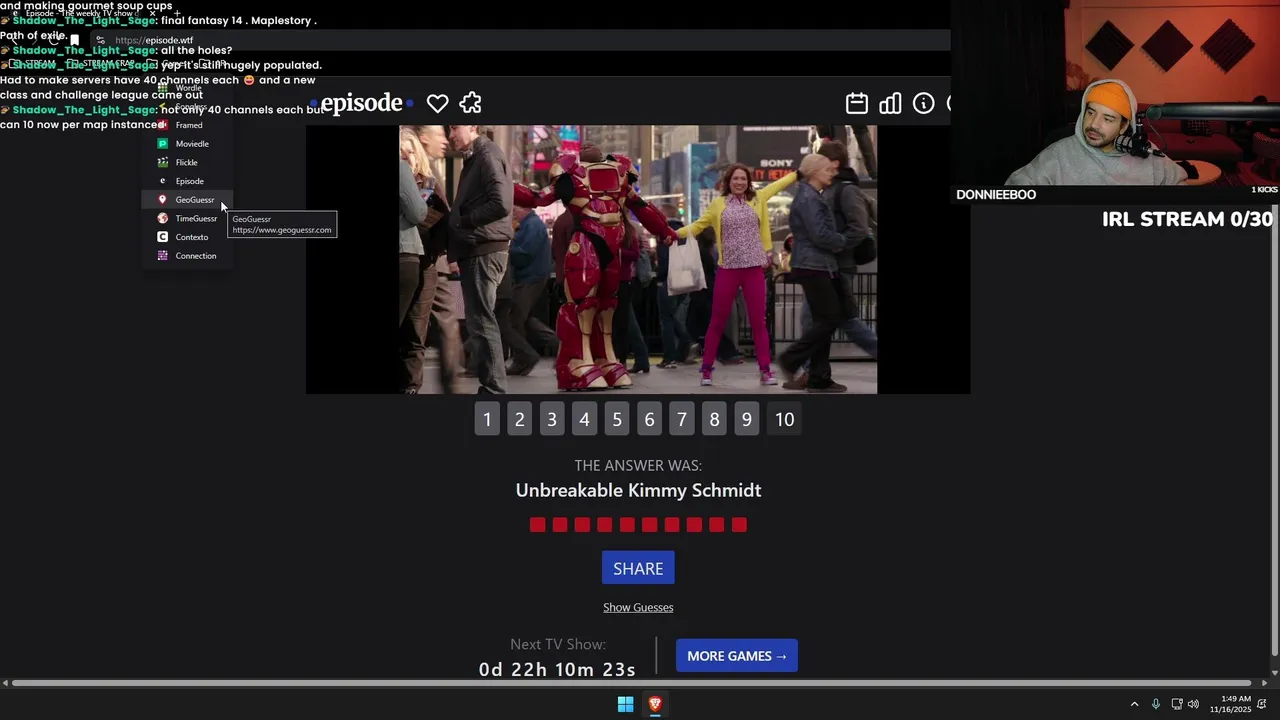
Task: Open the notification bell icon
Action: (1262, 704)
